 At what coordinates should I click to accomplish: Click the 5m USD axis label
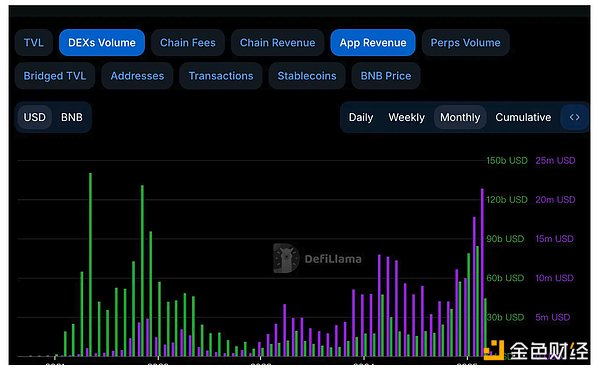click(553, 317)
